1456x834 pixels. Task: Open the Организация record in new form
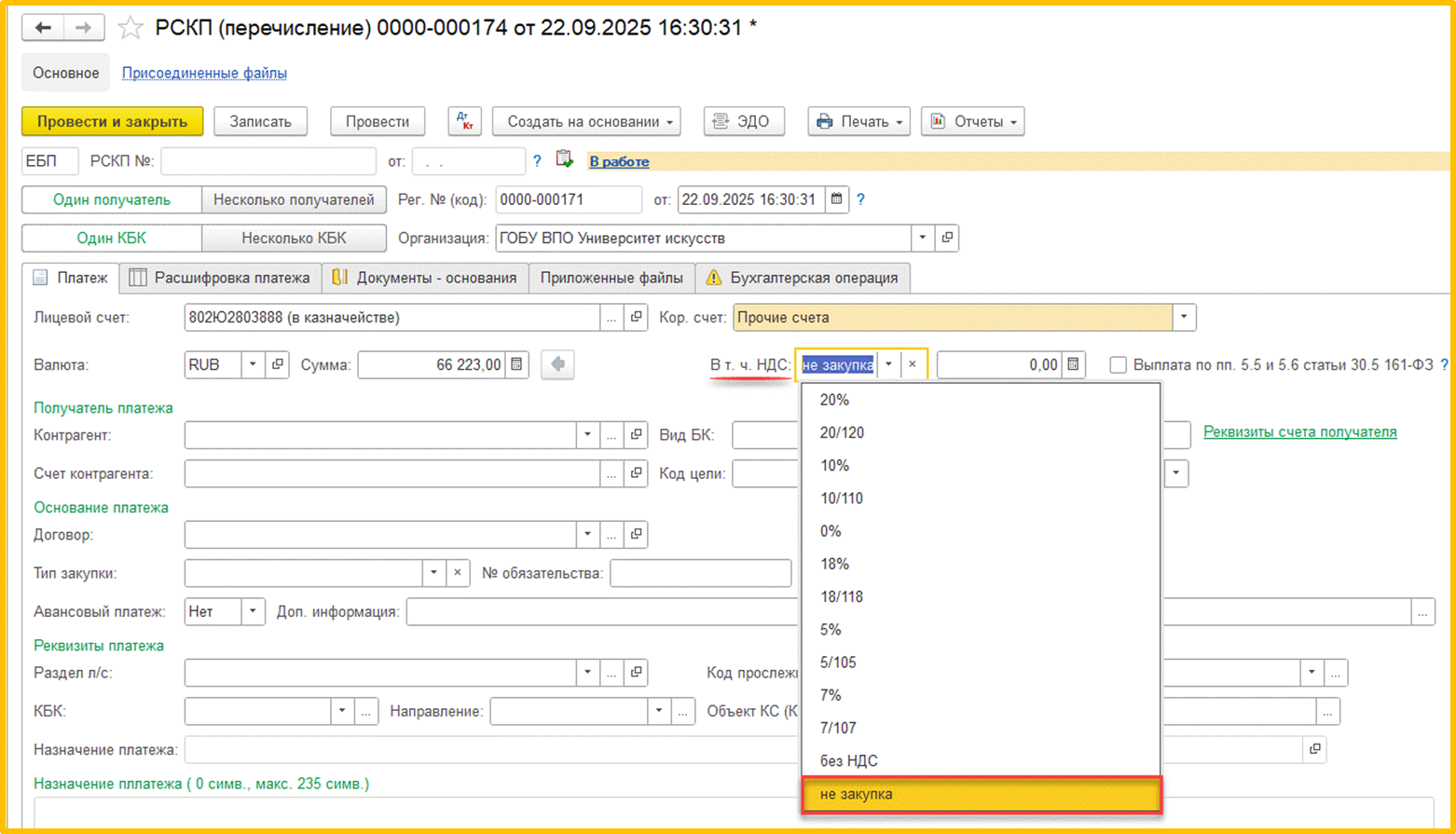tap(947, 238)
